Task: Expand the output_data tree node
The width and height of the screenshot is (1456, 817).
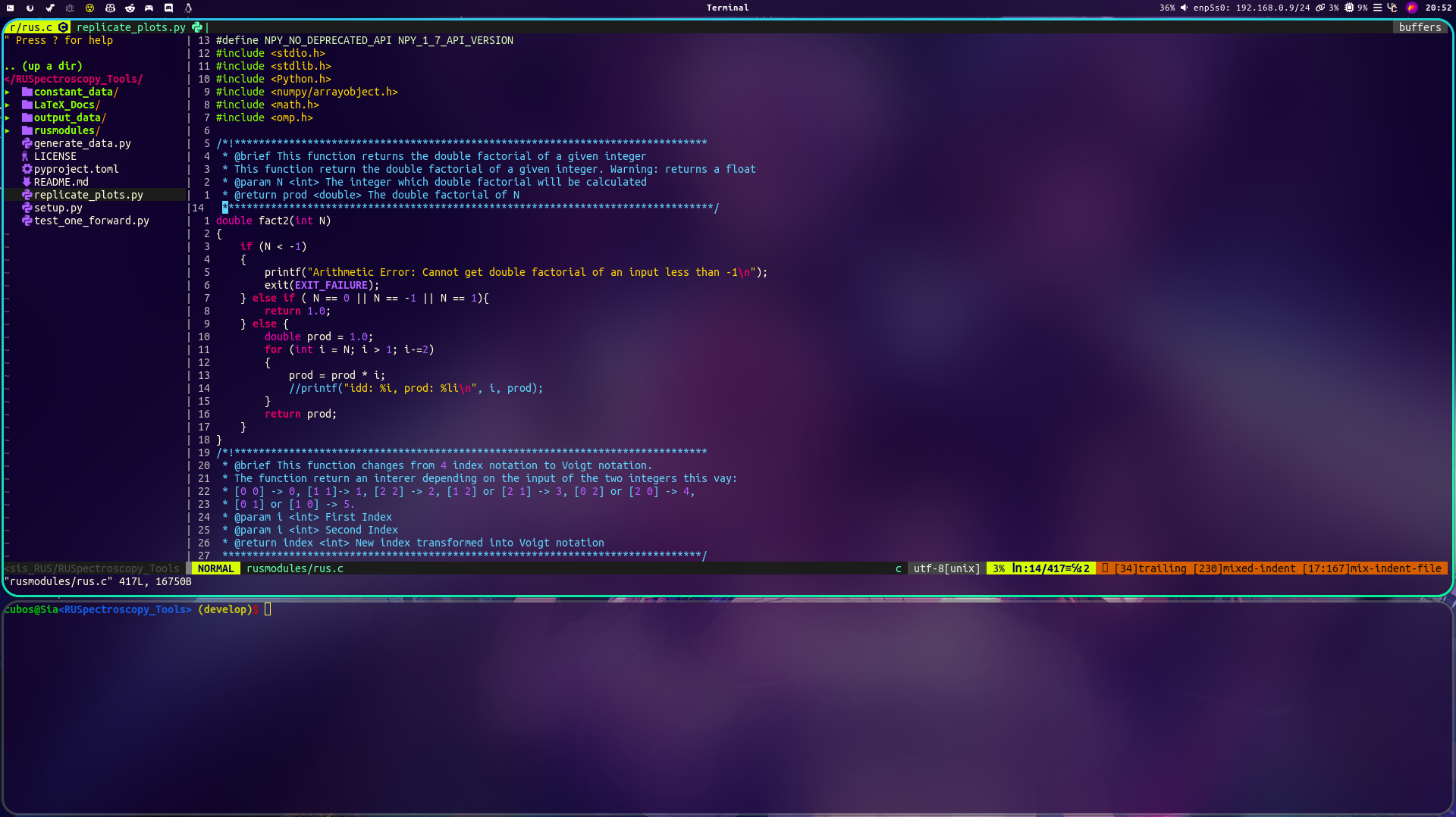Action: (8, 117)
